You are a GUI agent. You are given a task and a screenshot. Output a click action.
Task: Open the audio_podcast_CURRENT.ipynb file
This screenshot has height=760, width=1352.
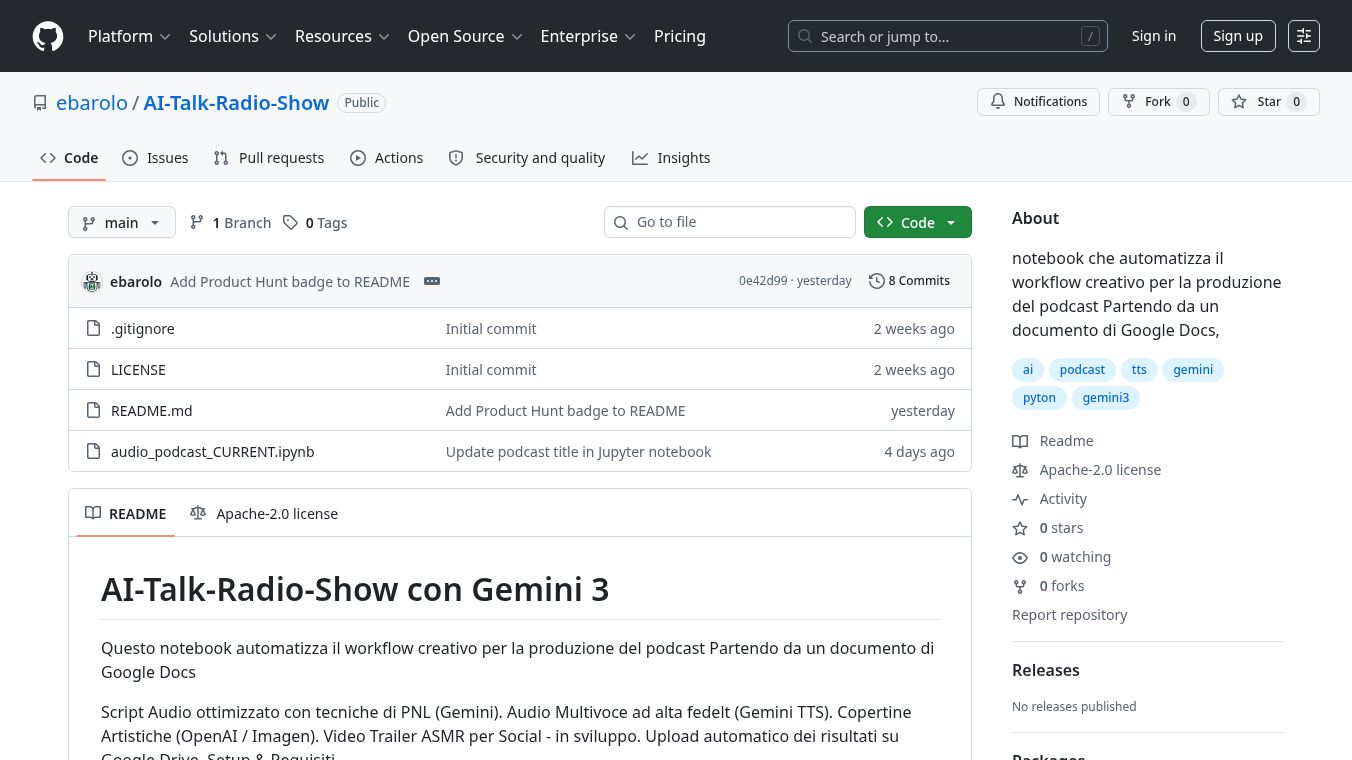(212, 451)
